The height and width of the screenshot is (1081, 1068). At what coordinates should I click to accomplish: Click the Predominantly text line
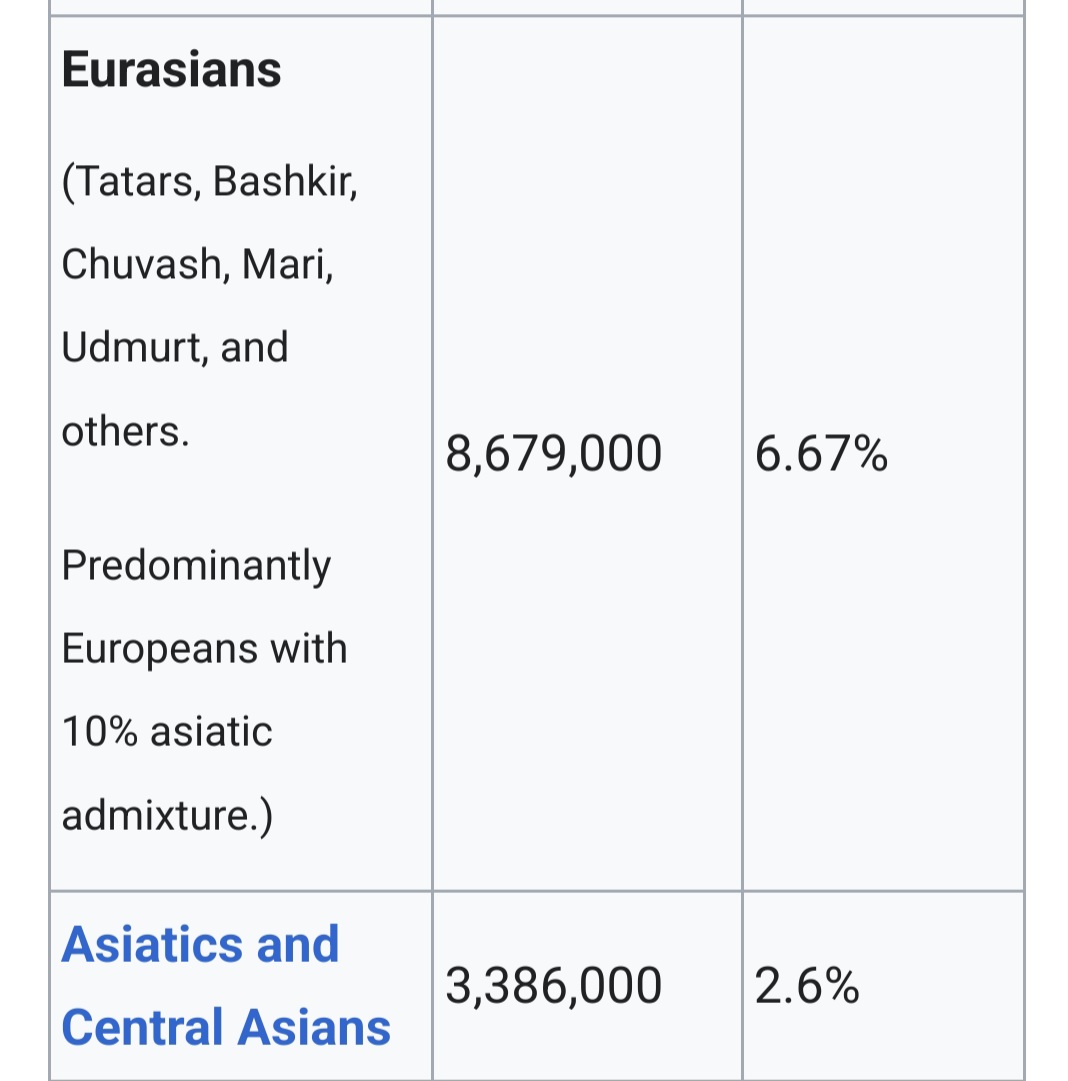[x=196, y=567]
